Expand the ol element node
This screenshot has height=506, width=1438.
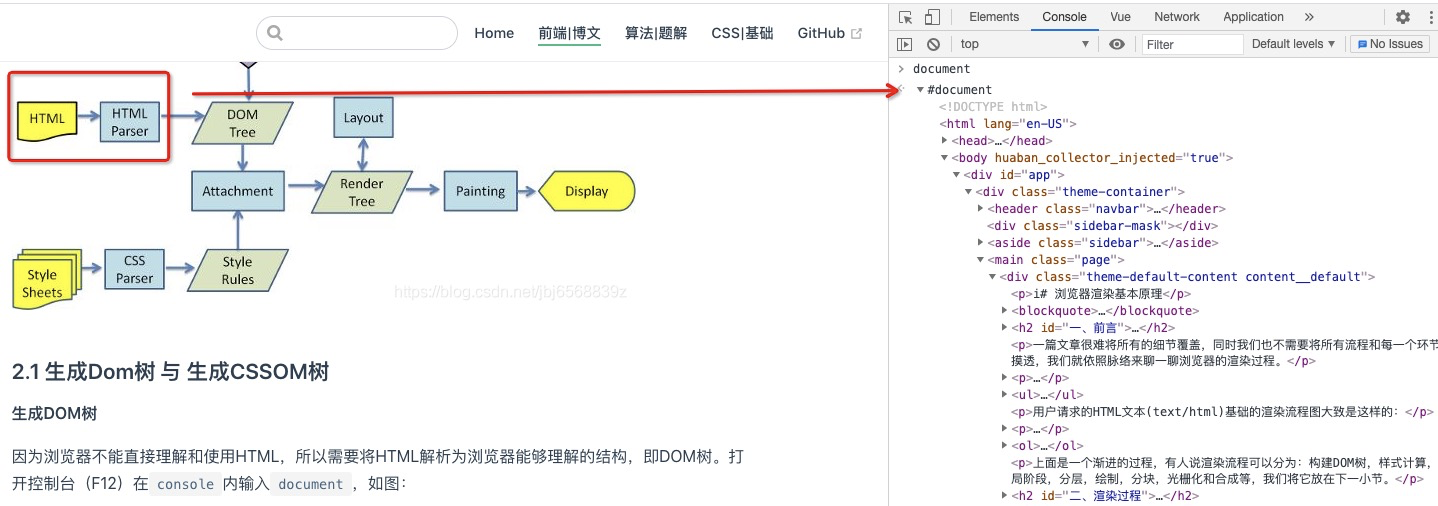[x=1004, y=446]
